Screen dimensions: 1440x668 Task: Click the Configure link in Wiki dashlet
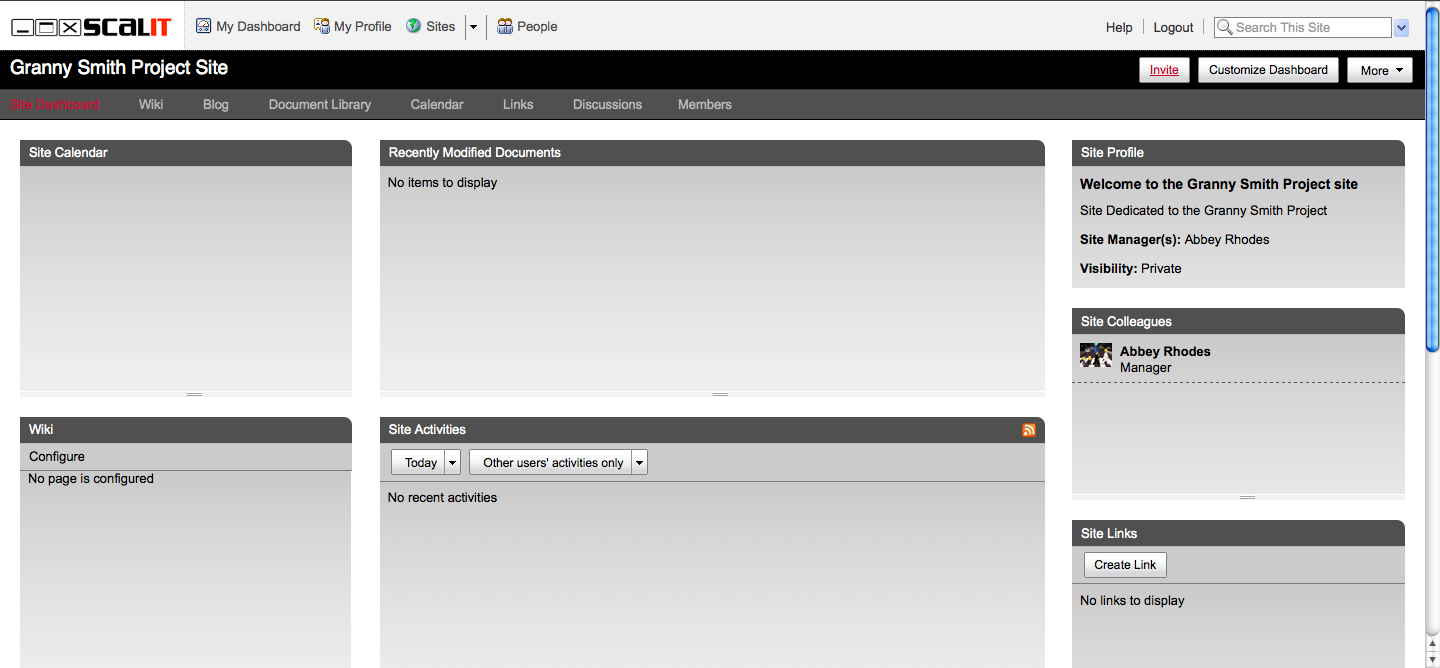[57, 456]
